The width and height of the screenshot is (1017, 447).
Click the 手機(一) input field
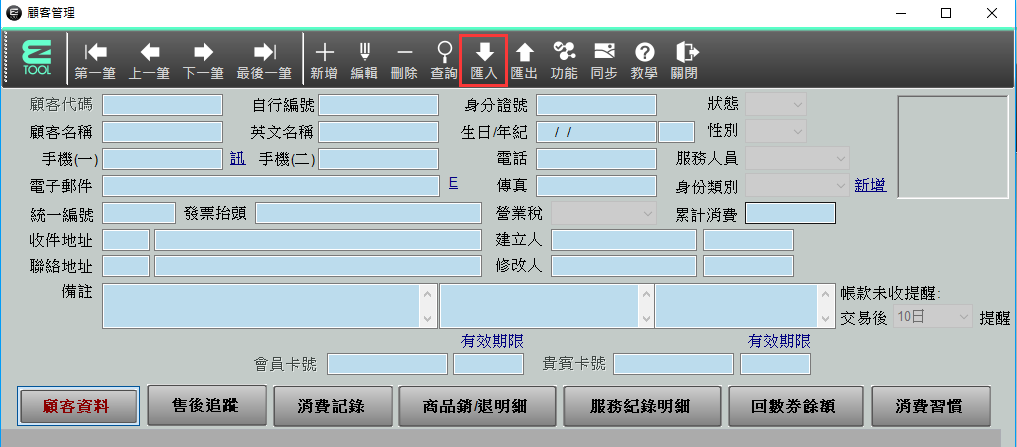pyautogui.click(x=162, y=159)
